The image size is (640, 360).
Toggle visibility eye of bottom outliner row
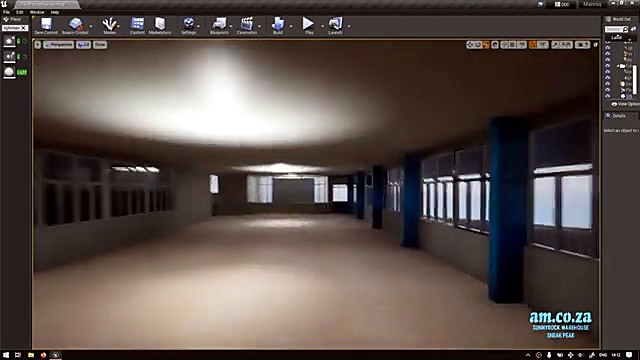[608, 96]
